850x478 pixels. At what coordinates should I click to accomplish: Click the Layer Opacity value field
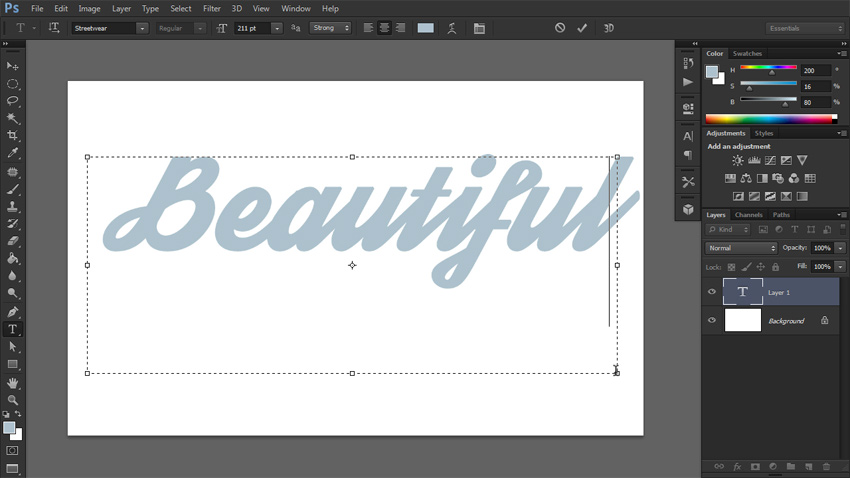[821, 248]
